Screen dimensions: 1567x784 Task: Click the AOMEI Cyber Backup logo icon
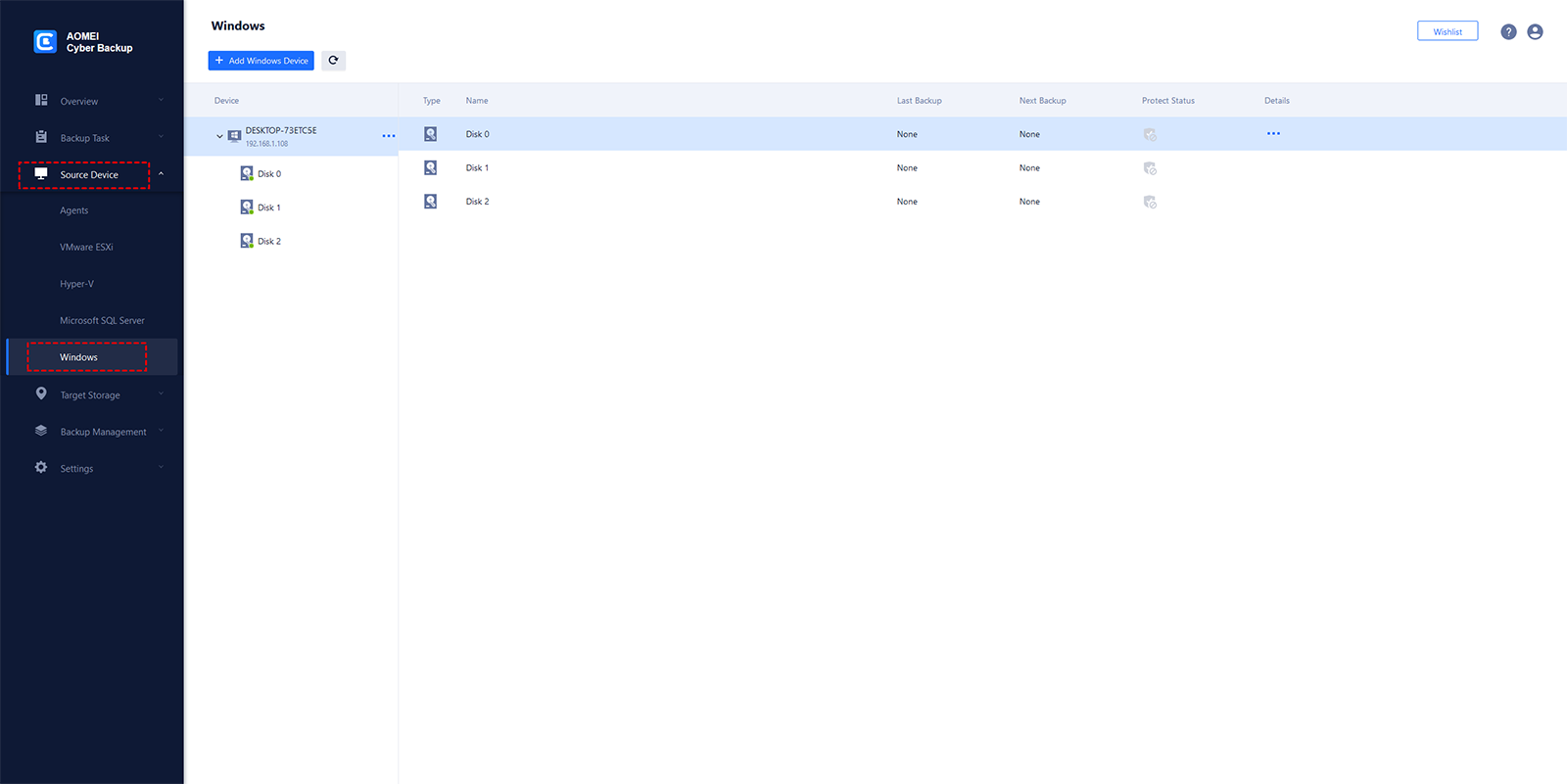click(x=45, y=41)
